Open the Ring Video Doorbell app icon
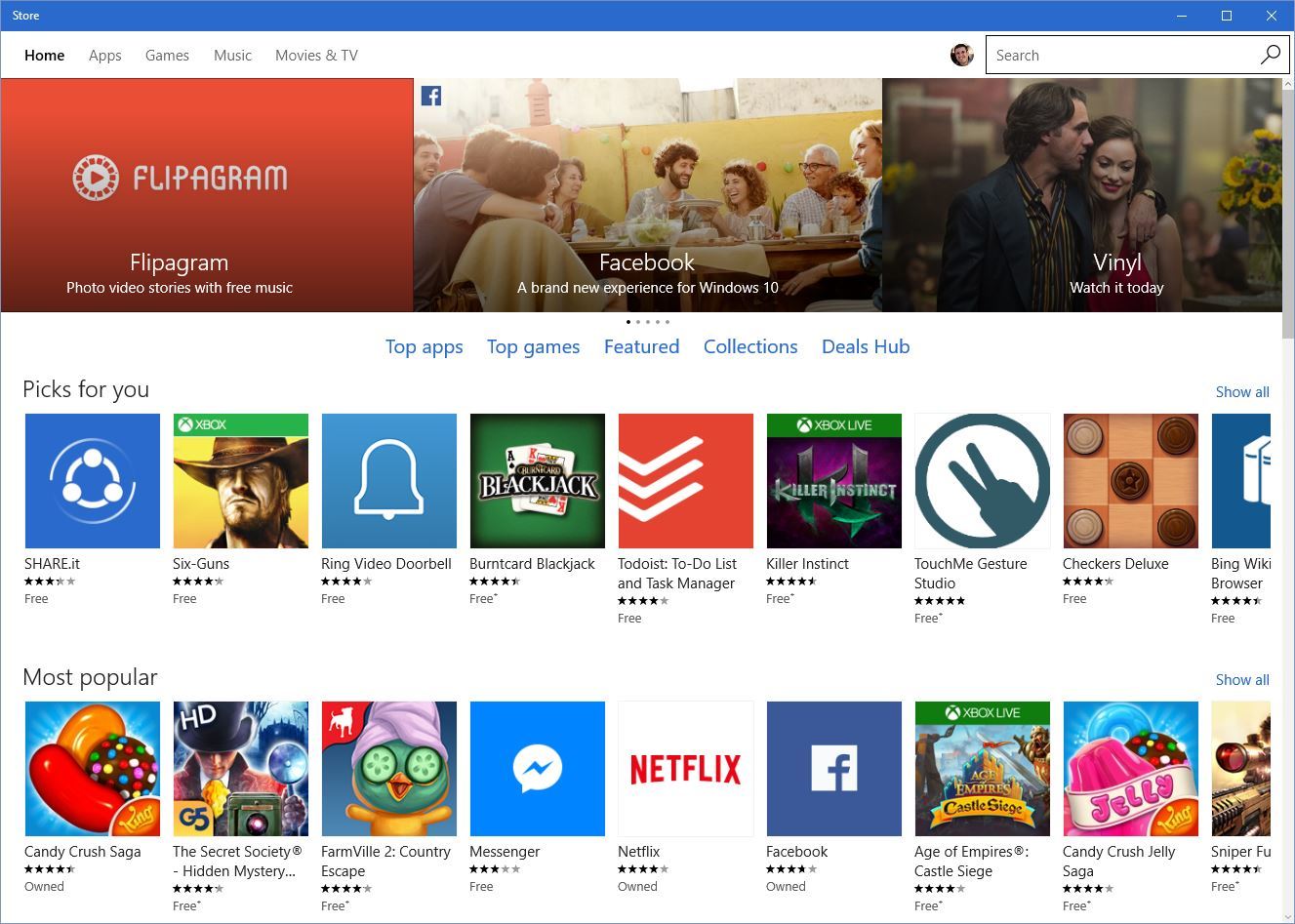The image size is (1295, 924). tap(388, 480)
